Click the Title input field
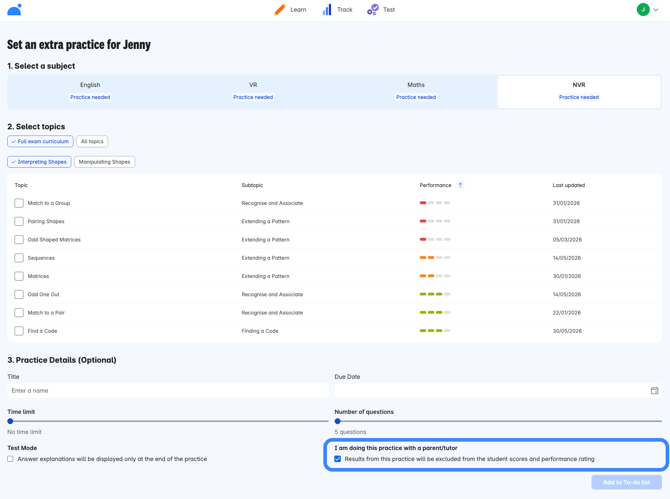 click(x=168, y=390)
